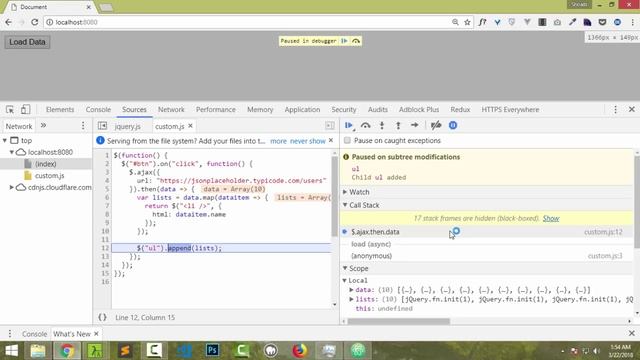The width and height of the screenshot is (640, 360).
Task: Bookmark this page star icon
Action: click(468, 22)
